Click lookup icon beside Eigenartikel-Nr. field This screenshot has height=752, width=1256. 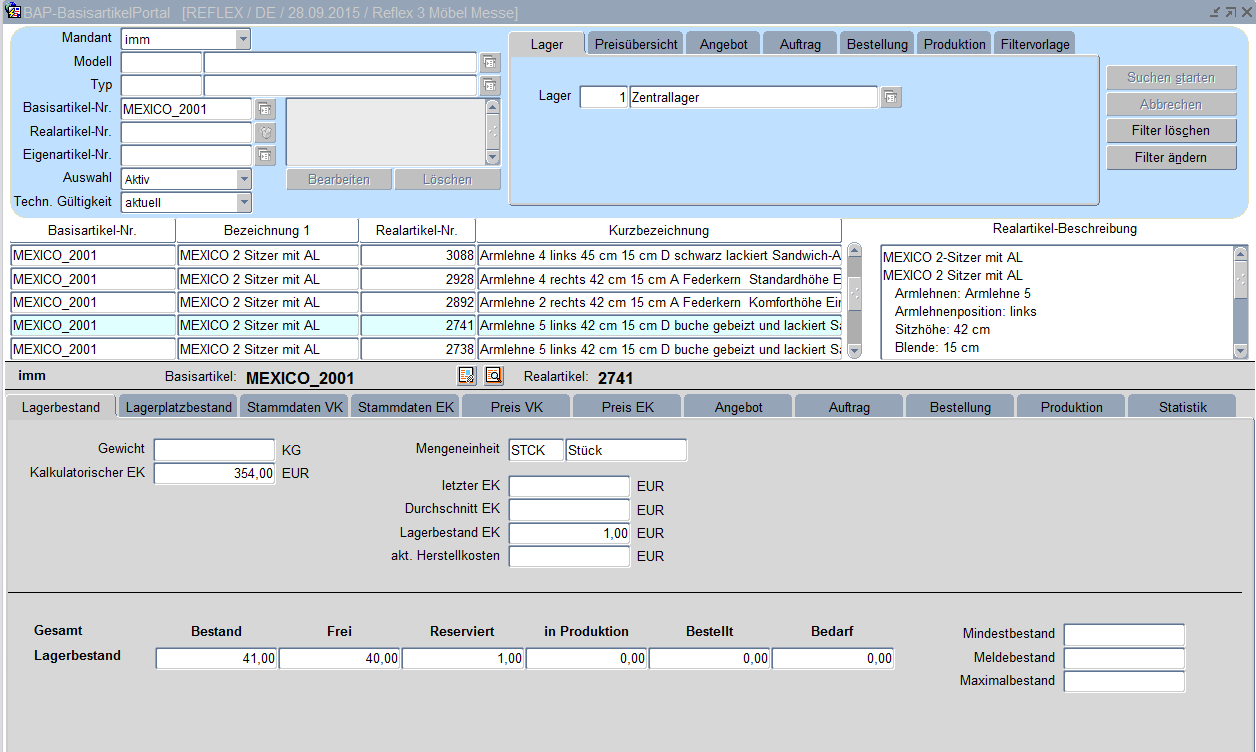264,155
